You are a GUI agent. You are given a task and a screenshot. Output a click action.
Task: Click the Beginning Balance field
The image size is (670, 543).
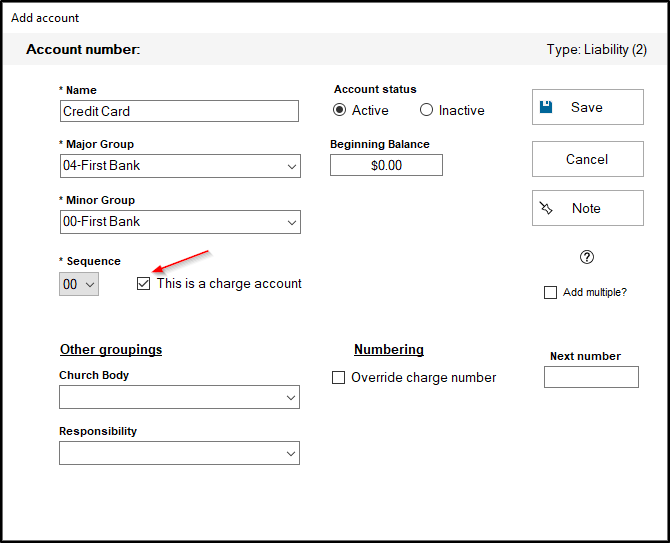click(x=386, y=165)
